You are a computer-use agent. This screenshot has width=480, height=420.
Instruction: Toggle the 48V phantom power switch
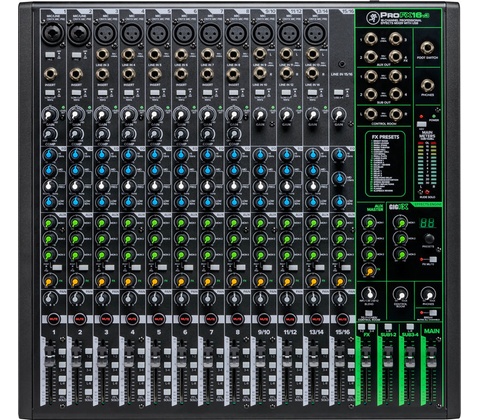421,124
